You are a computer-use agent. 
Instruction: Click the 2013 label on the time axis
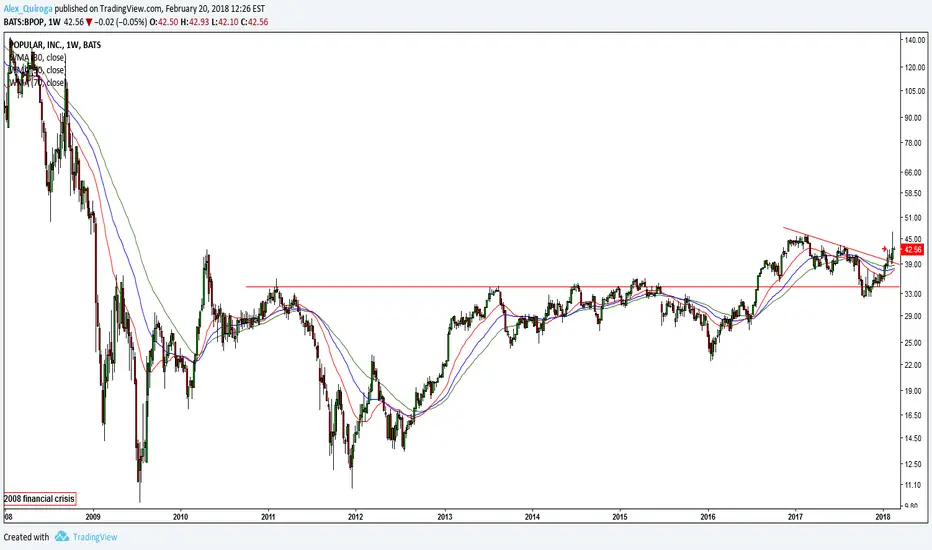(445, 516)
